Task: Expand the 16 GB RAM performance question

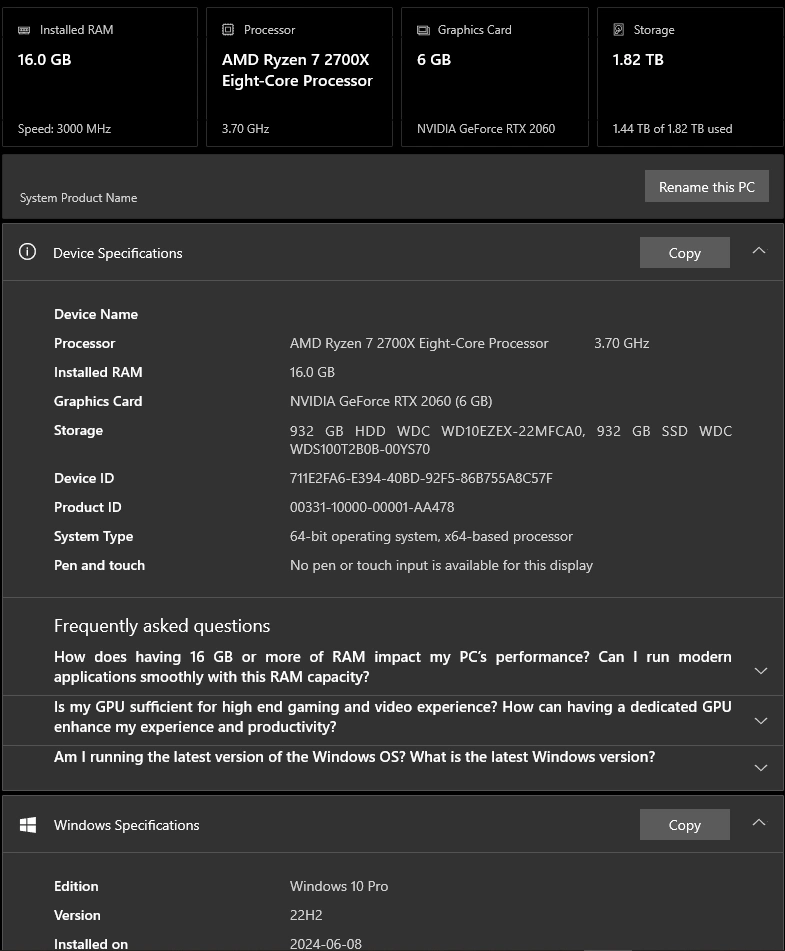Action: [761, 671]
